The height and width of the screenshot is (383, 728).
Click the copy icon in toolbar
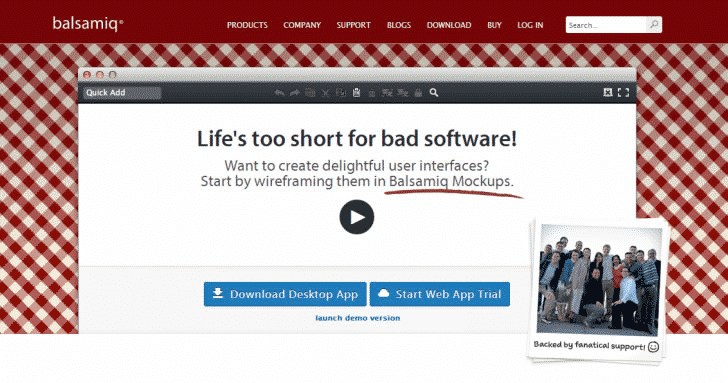coord(341,92)
